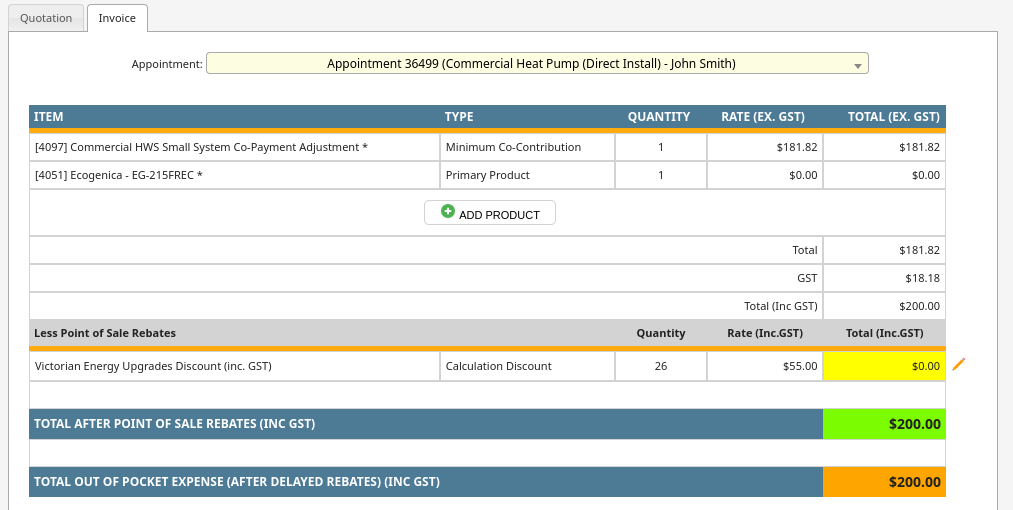Select the Commercial HWS Co-Payment Adjustment item
Screen dimensions: 1013x510
(234, 147)
